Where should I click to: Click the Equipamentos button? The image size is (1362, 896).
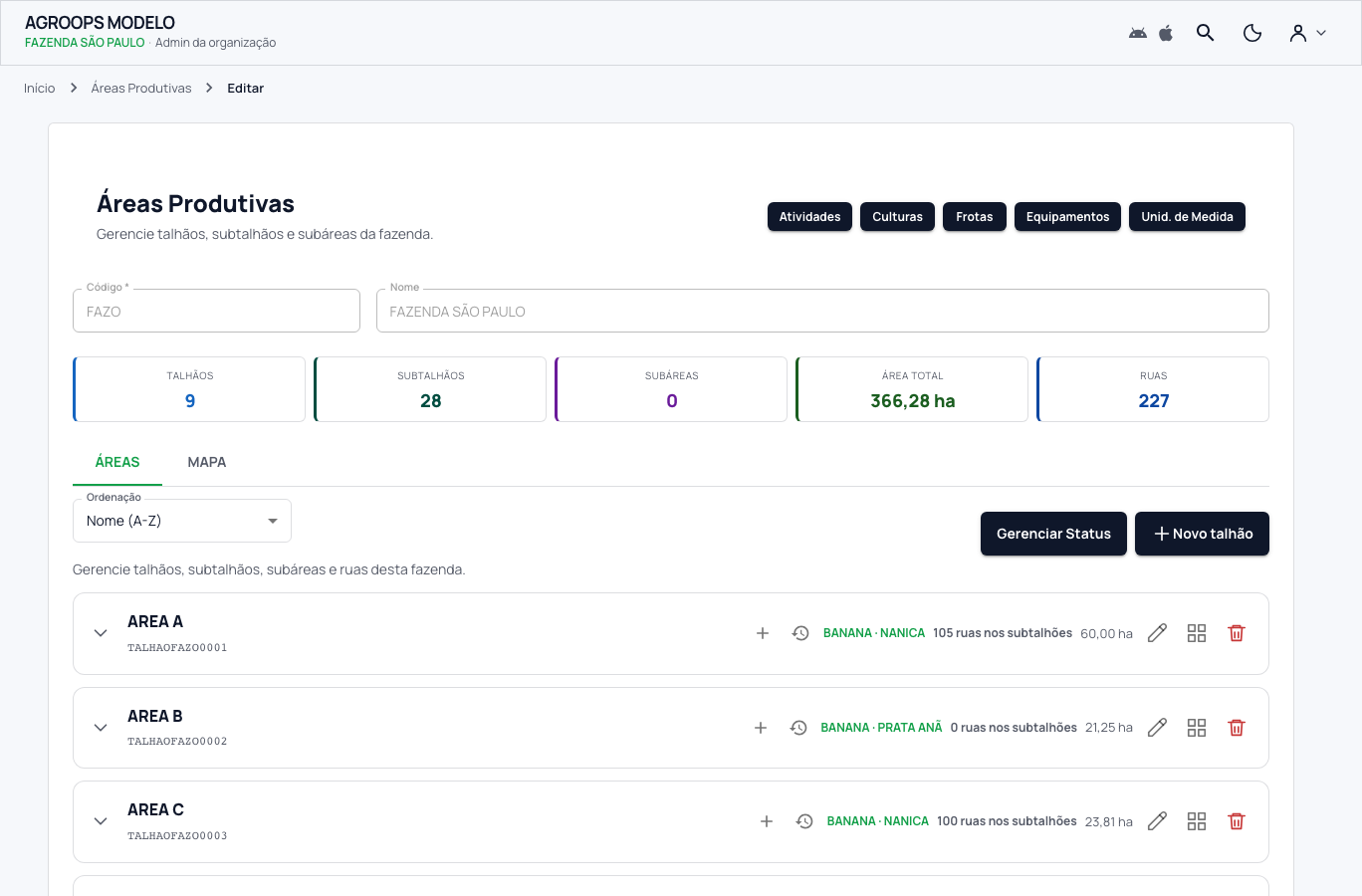click(1067, 217)
